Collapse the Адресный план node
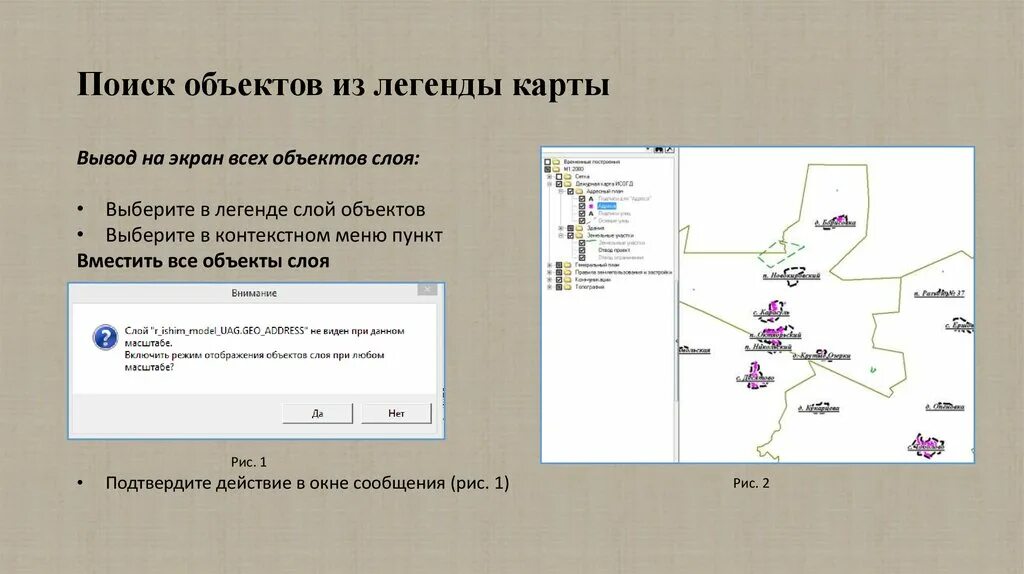Screen dimensions: 1024x574 tap(561, 191)
